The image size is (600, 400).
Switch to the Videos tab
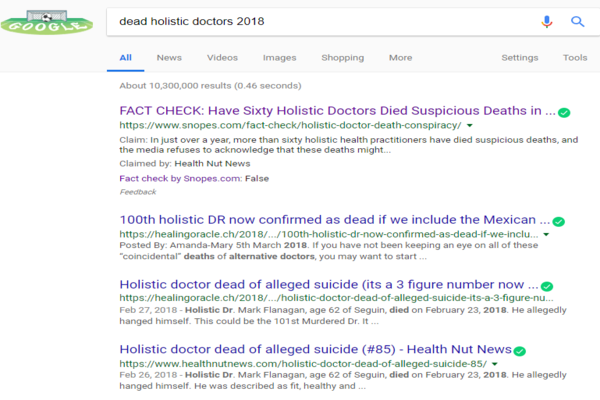[x=222, y=58]
